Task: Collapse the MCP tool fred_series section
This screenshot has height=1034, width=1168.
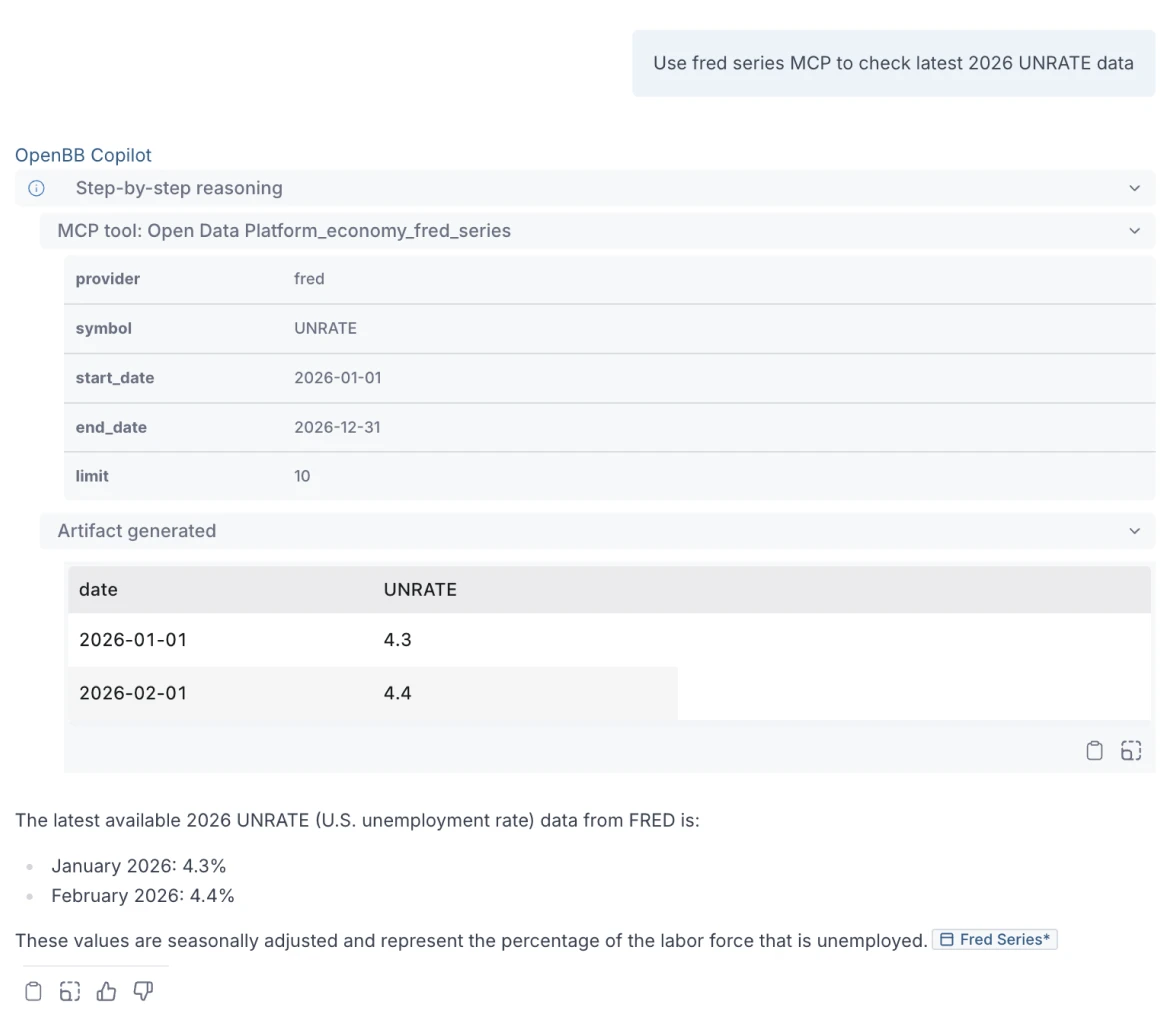Action: pos(1134,231)
